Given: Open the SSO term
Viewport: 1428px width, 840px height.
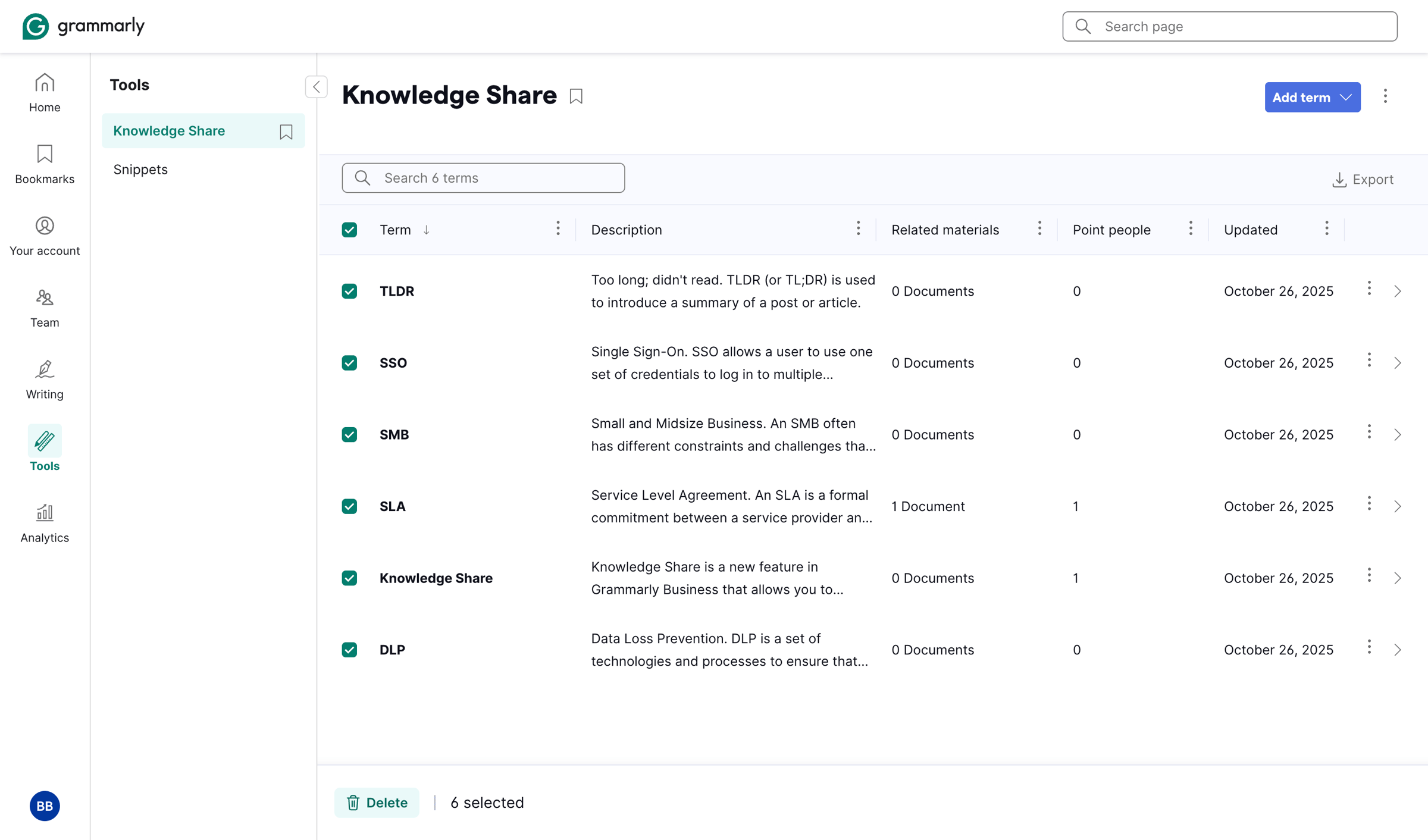Looking at the screenshot, I should pos(393,363).
